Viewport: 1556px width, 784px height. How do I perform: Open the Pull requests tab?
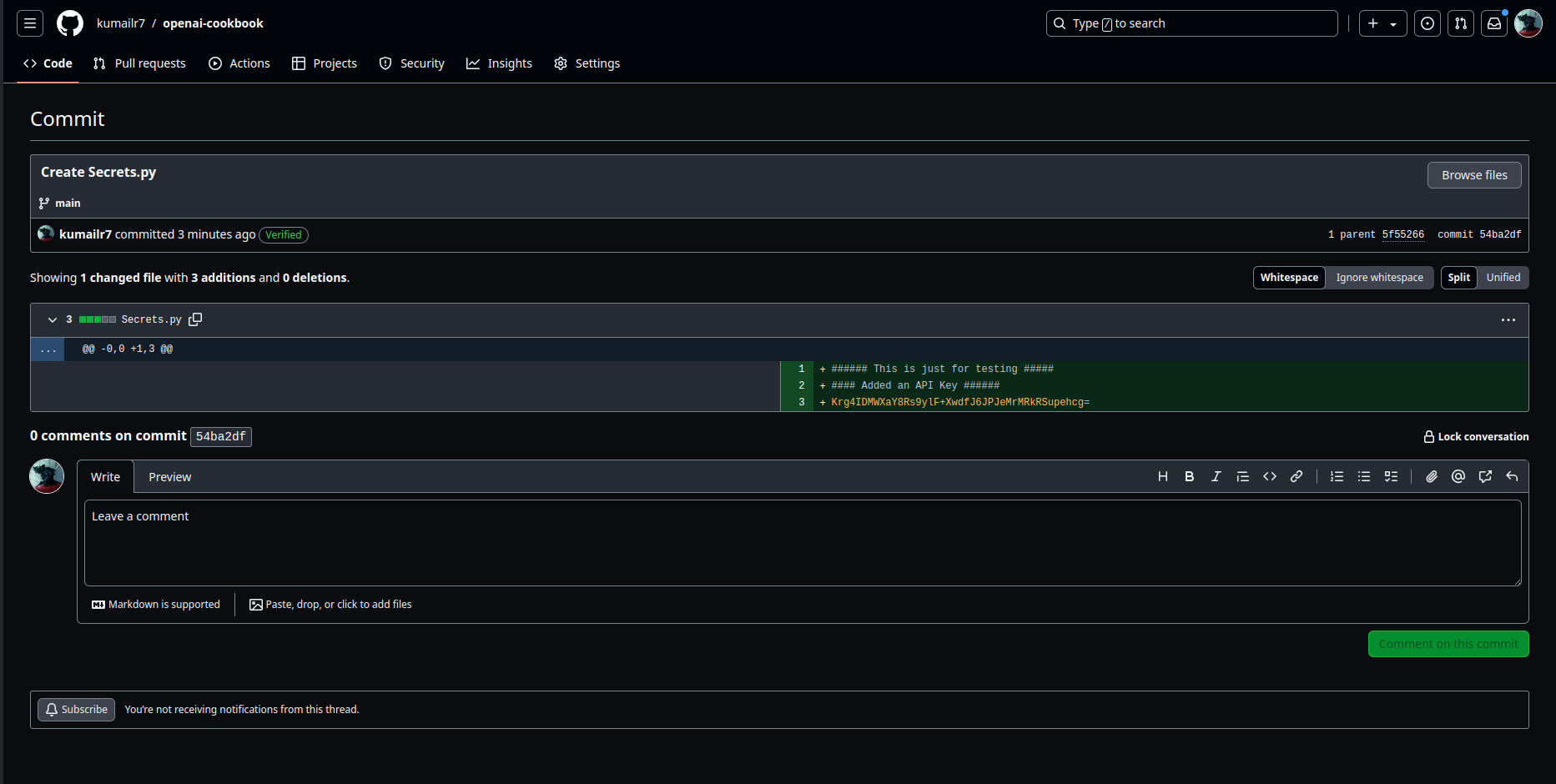click(139, 63)
